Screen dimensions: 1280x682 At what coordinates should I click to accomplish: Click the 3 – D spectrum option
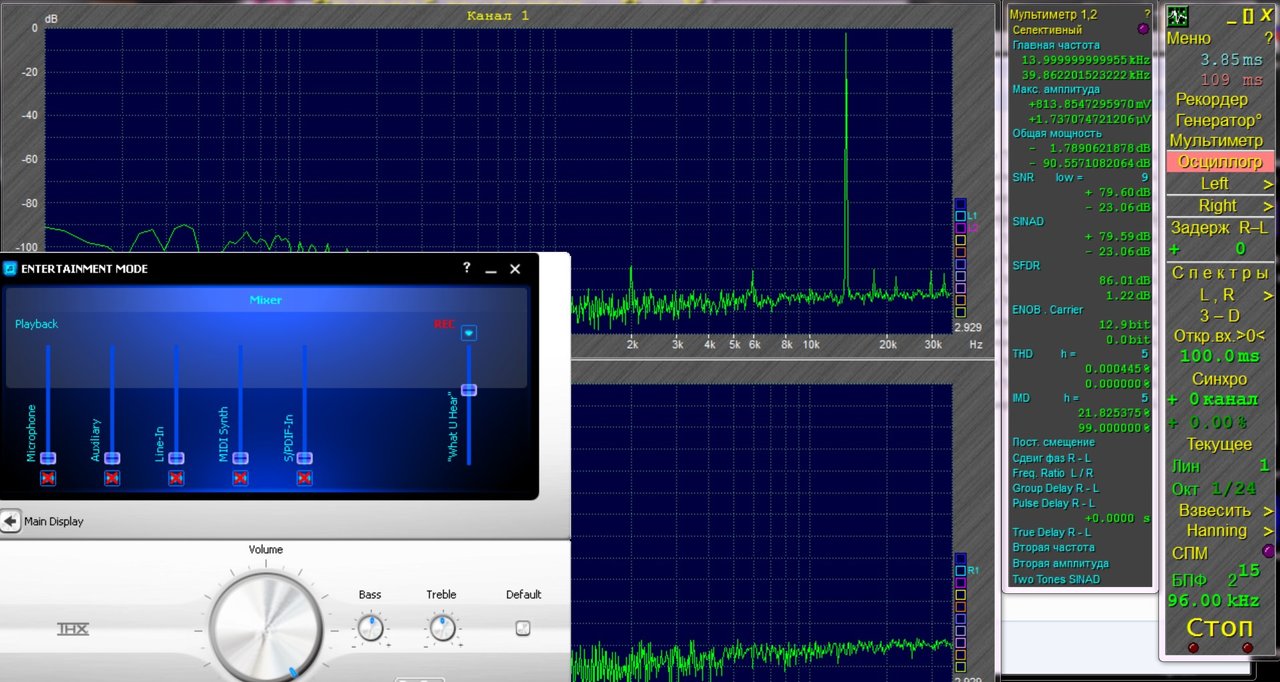(x=1220, y=315)
